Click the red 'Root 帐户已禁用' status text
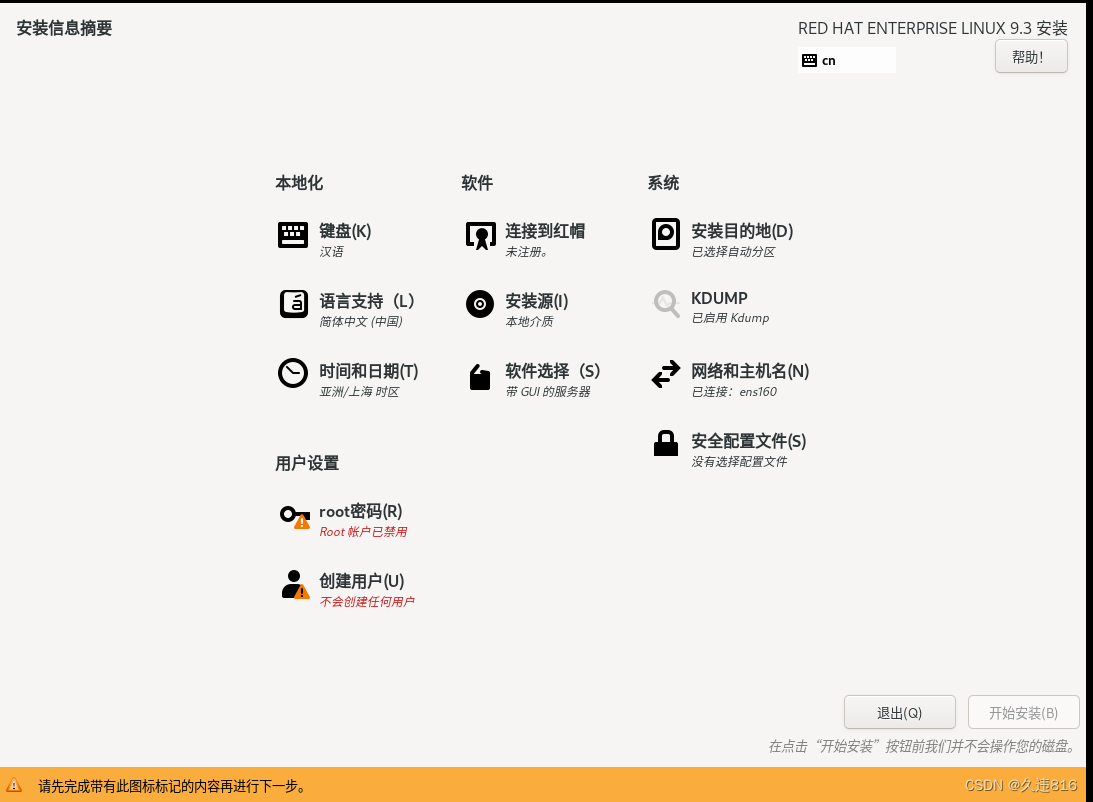The height and width of the screenshot is (802, 1093). coord(363,532)
